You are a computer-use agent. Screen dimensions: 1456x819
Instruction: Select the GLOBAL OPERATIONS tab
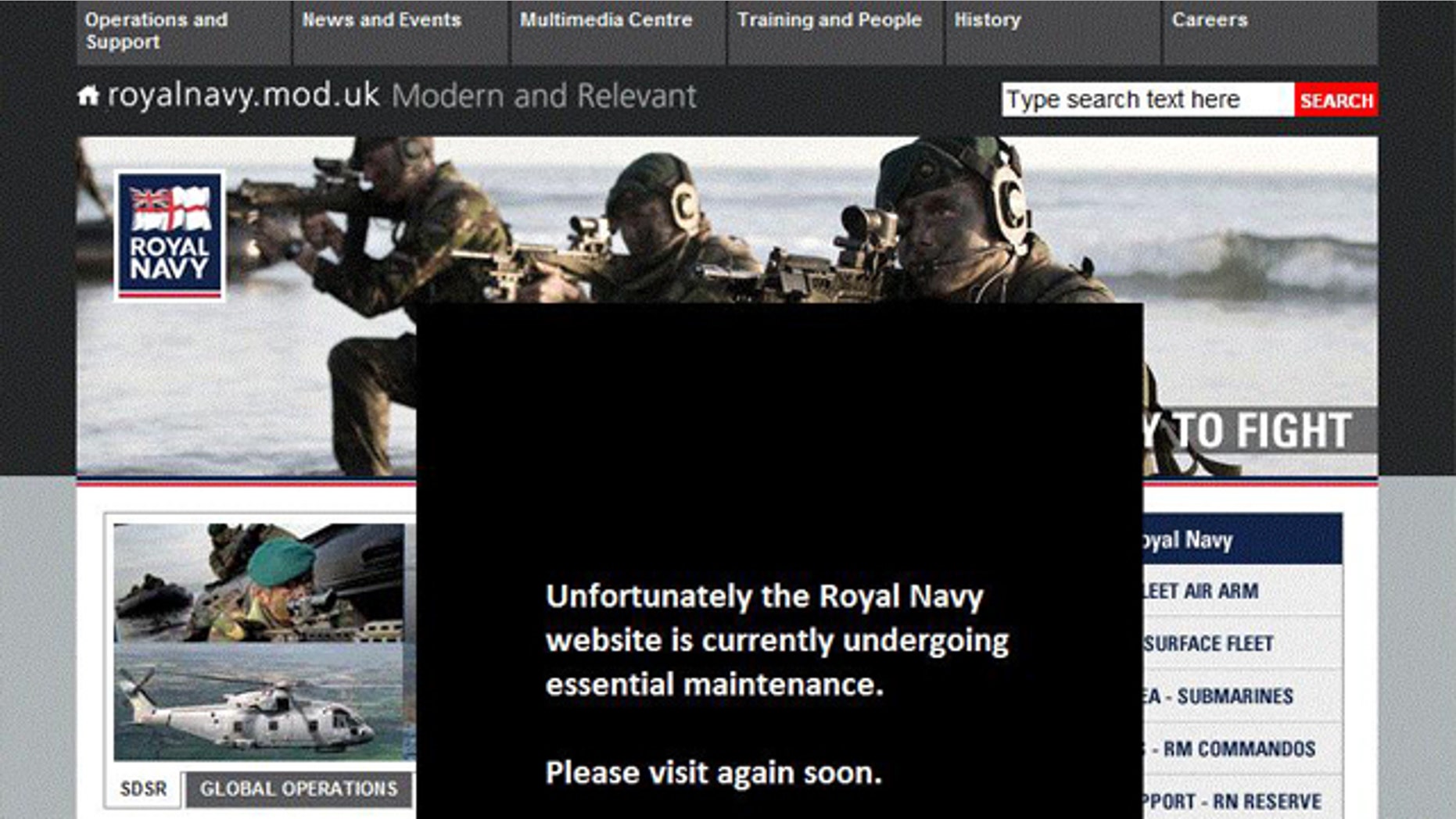(x=299, y=789)
